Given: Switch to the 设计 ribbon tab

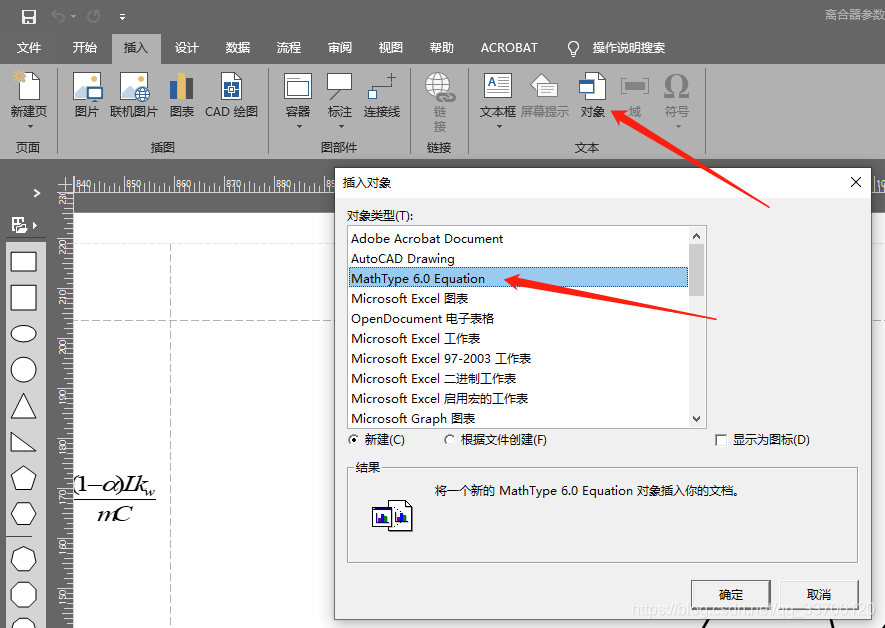Looking at the screenshot, I should coord(186,48).
